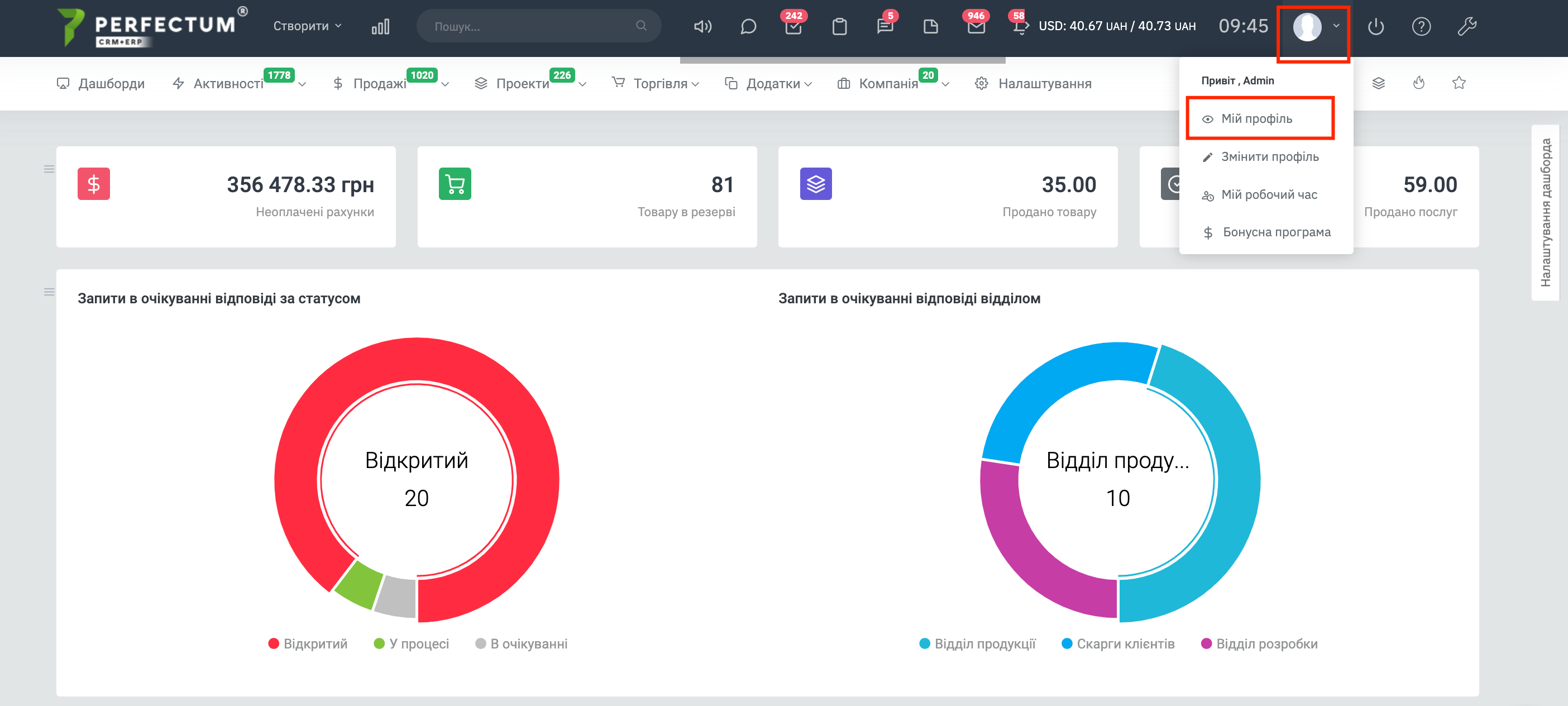Click the star favorites icon
This screenshot has height=706, width=1568.
click(1459, 83)
